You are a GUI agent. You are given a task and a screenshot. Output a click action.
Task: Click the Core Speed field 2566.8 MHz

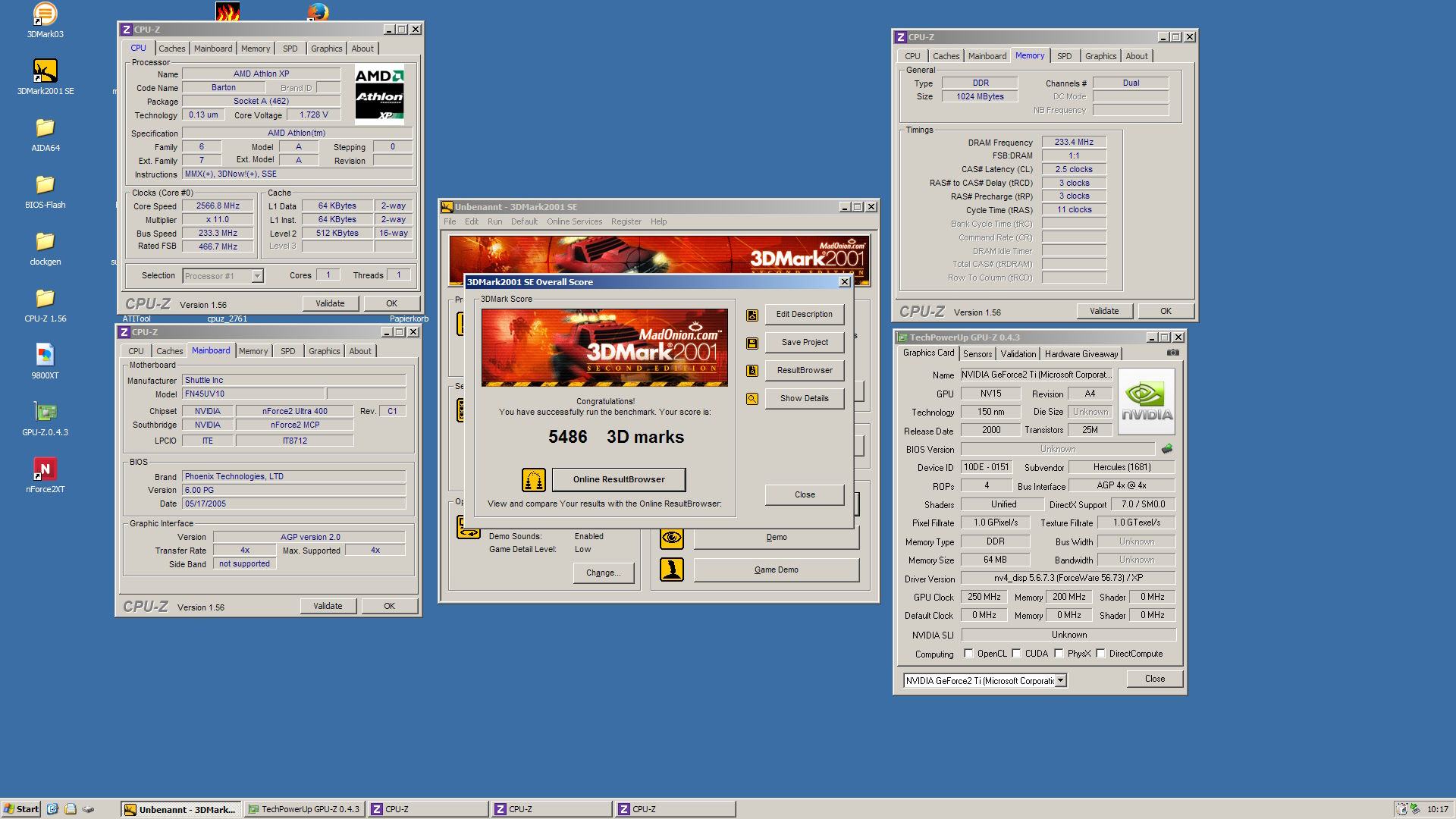pyautogui.click(x=218, y=206)
